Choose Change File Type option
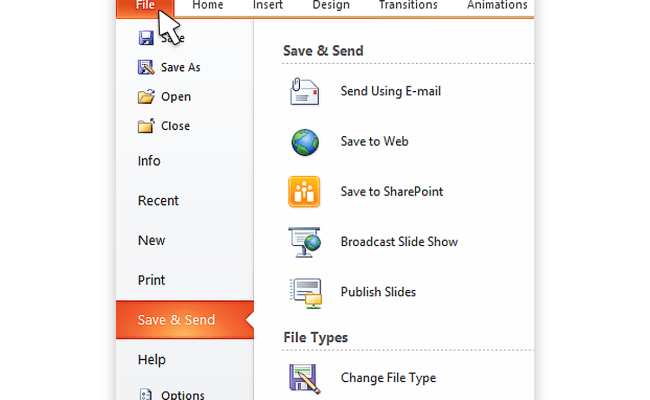Screen dimensions: 650x400 (x=388, y=378)
